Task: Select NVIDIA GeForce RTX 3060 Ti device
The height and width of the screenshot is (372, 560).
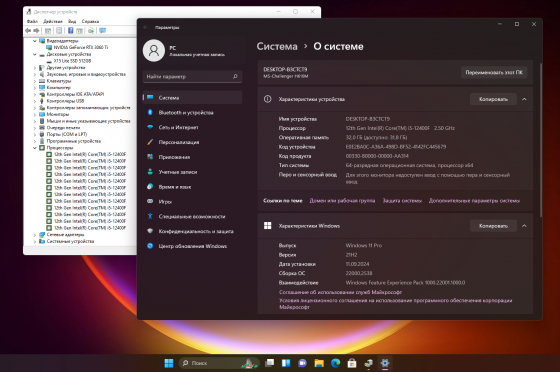Action: pos(81,47)
